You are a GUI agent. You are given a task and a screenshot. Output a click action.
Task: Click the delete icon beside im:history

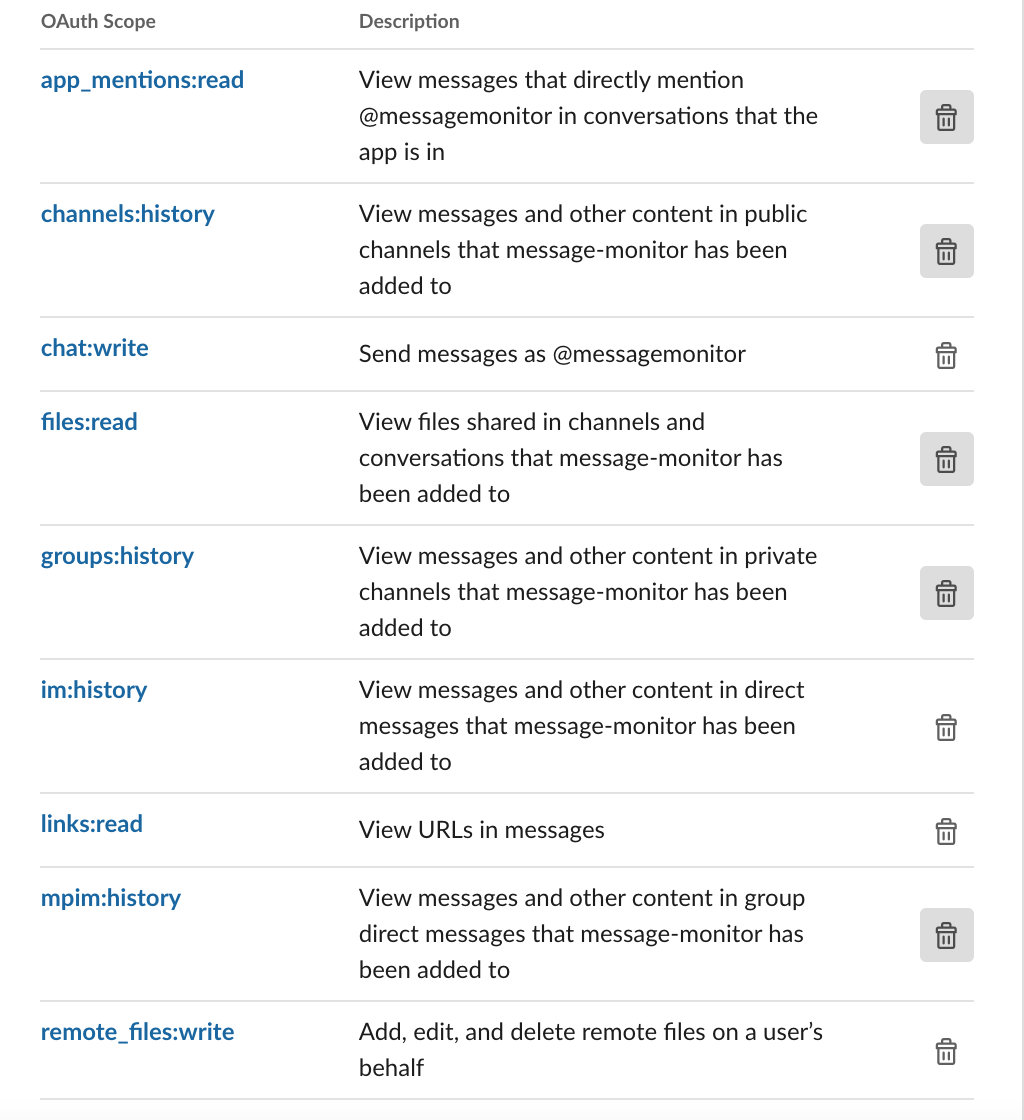click(946, 728)
